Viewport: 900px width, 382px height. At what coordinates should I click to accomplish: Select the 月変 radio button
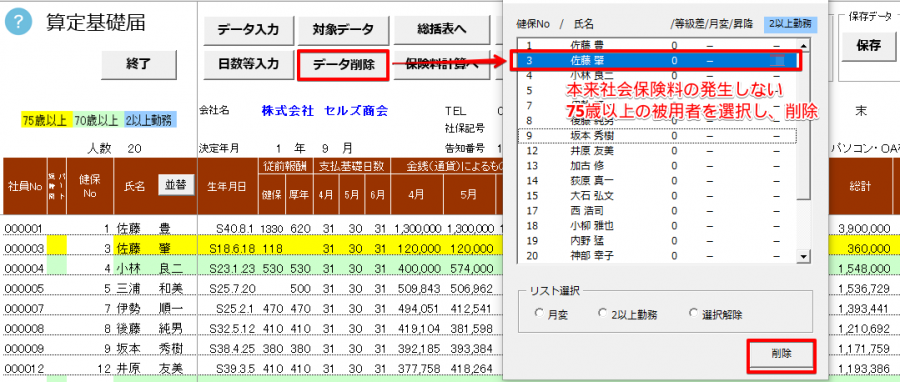tap(538, 313)
